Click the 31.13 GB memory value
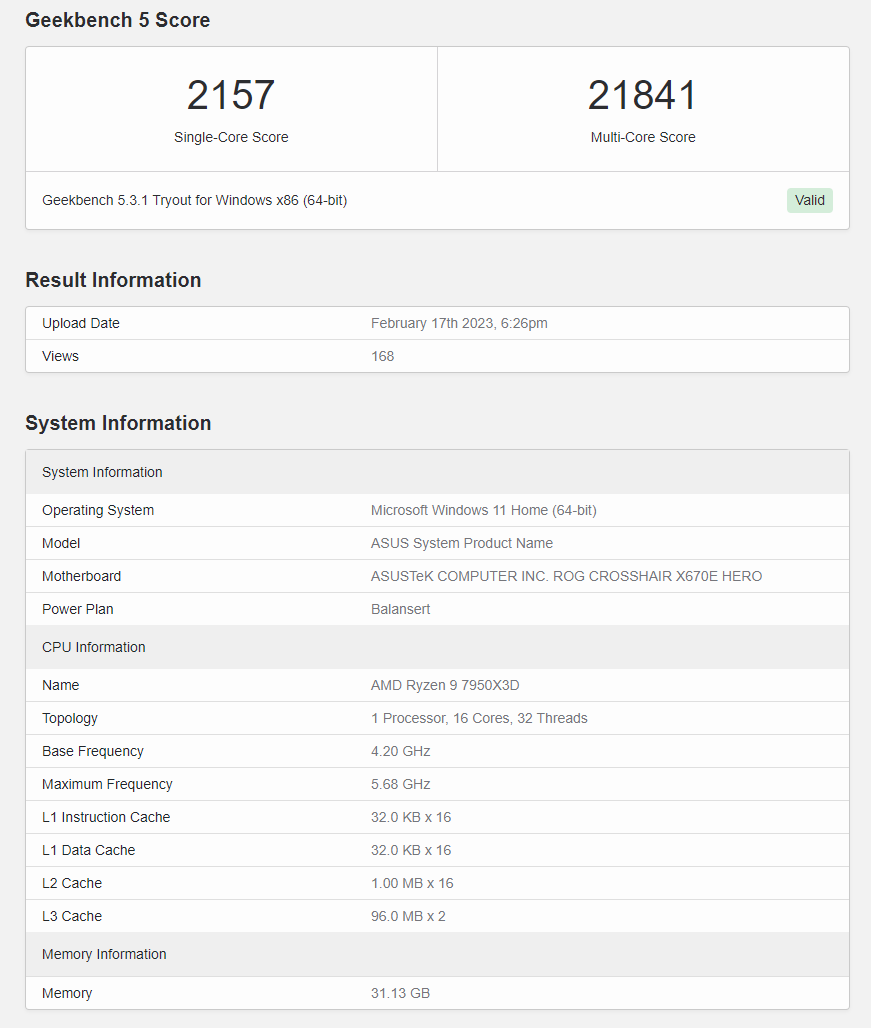Screen dimensions: 871x1028 (400, 993)
